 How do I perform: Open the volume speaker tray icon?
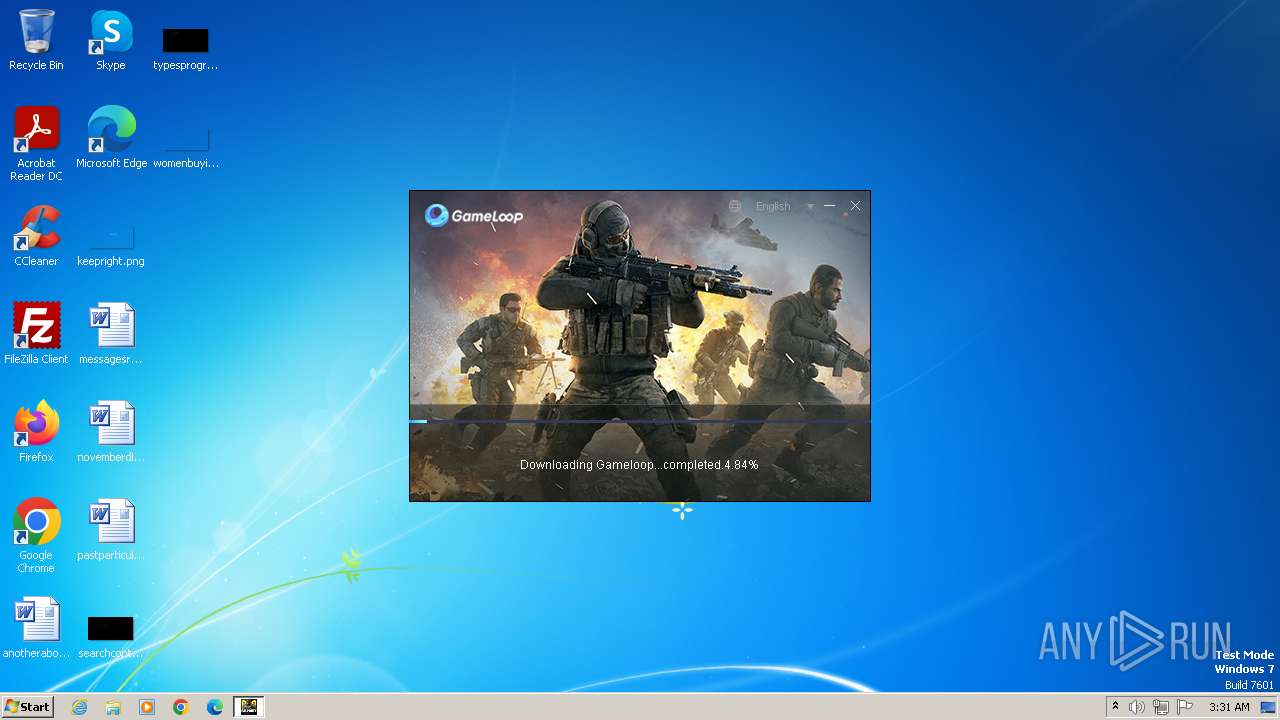click(x=1137, y=707)
